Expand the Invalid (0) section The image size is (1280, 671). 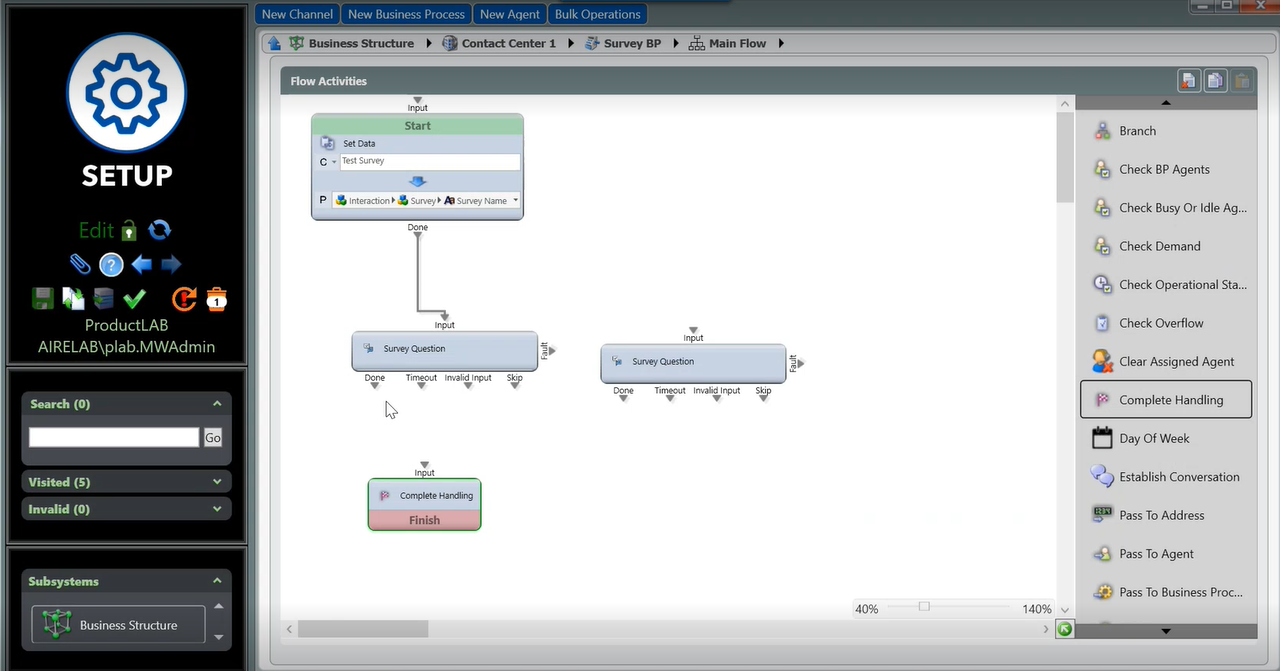point(217,509)
